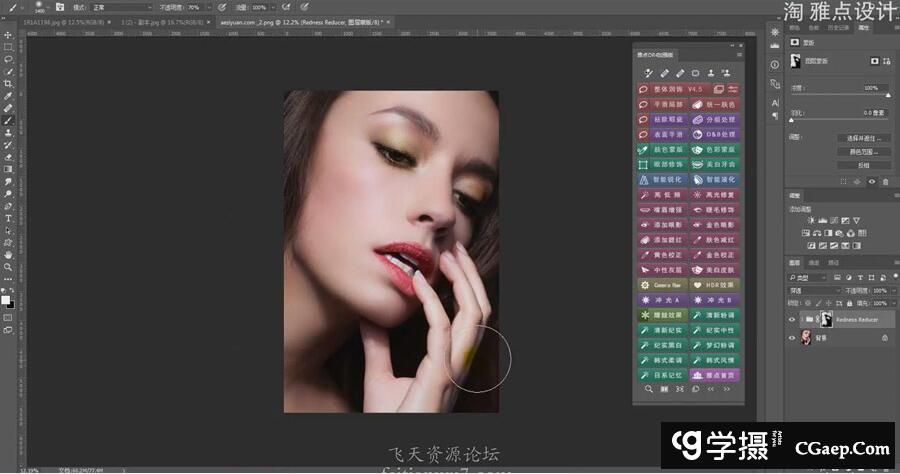Select the Type tool
The height and width of the screenshot is (474, 900).
[8, 217]
